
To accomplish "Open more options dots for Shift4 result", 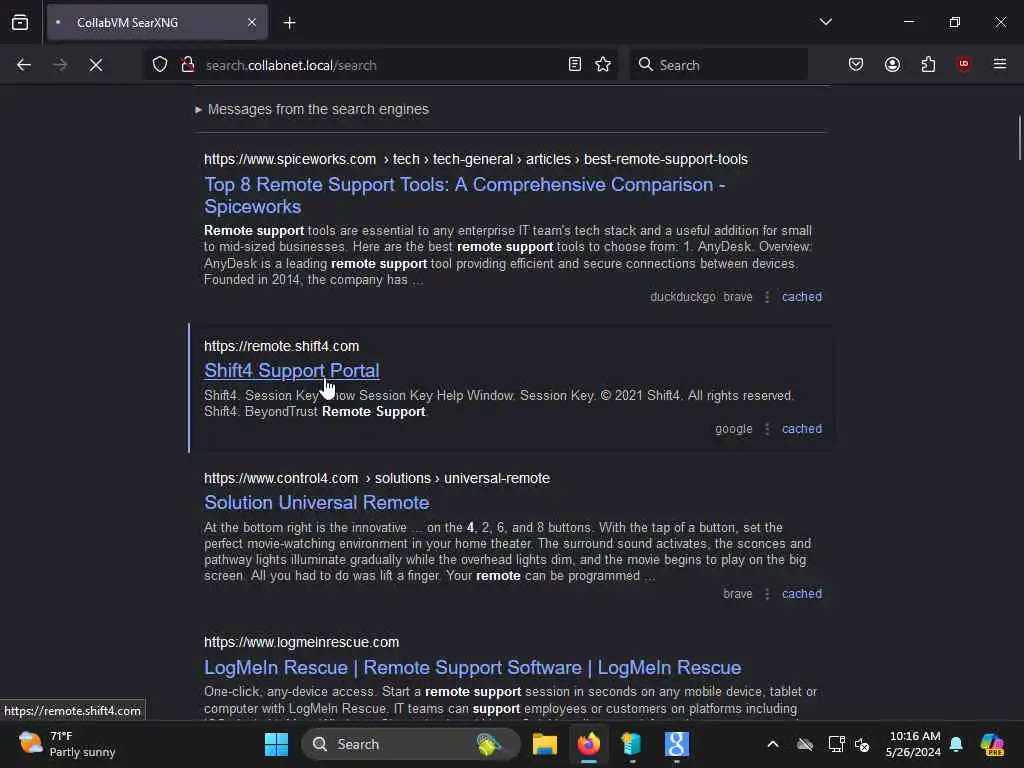I will click(x=767, y=429).
